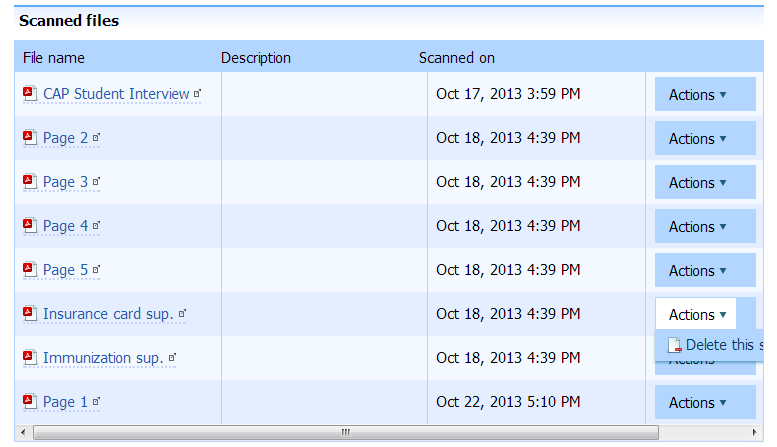
Task: Collapse the open Actions menu for Insurance card
Action: pos(696,314)
